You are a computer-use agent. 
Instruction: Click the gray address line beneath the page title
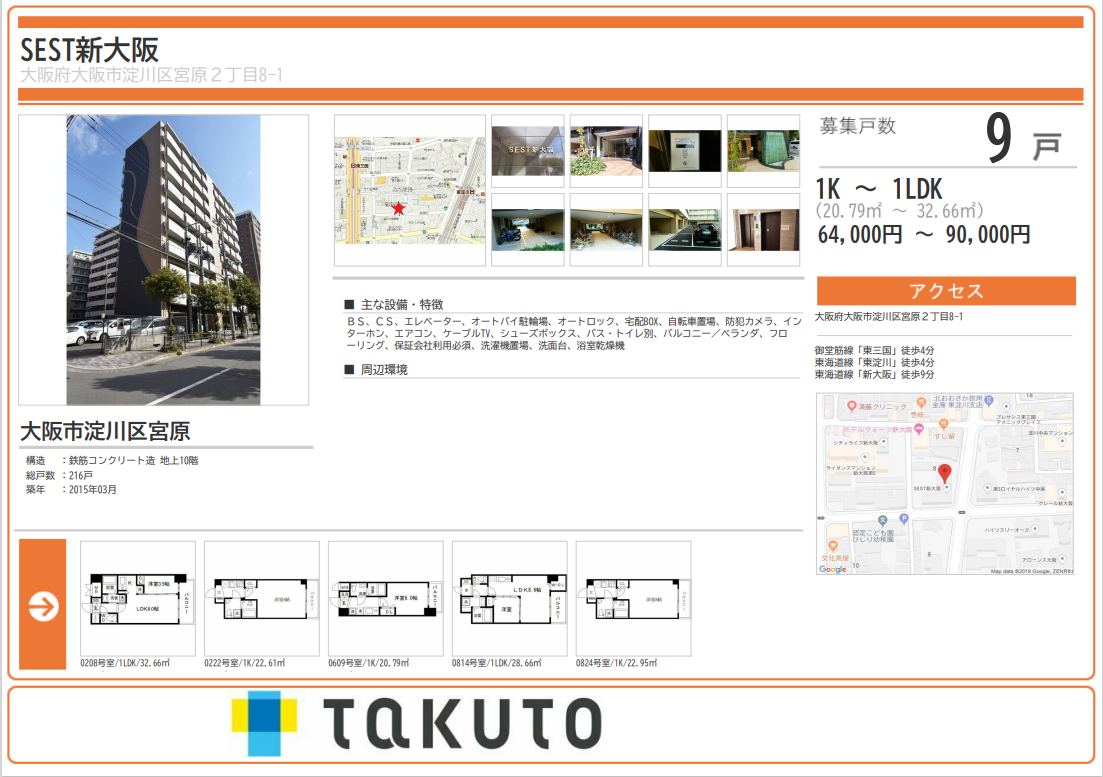[151, 75]
